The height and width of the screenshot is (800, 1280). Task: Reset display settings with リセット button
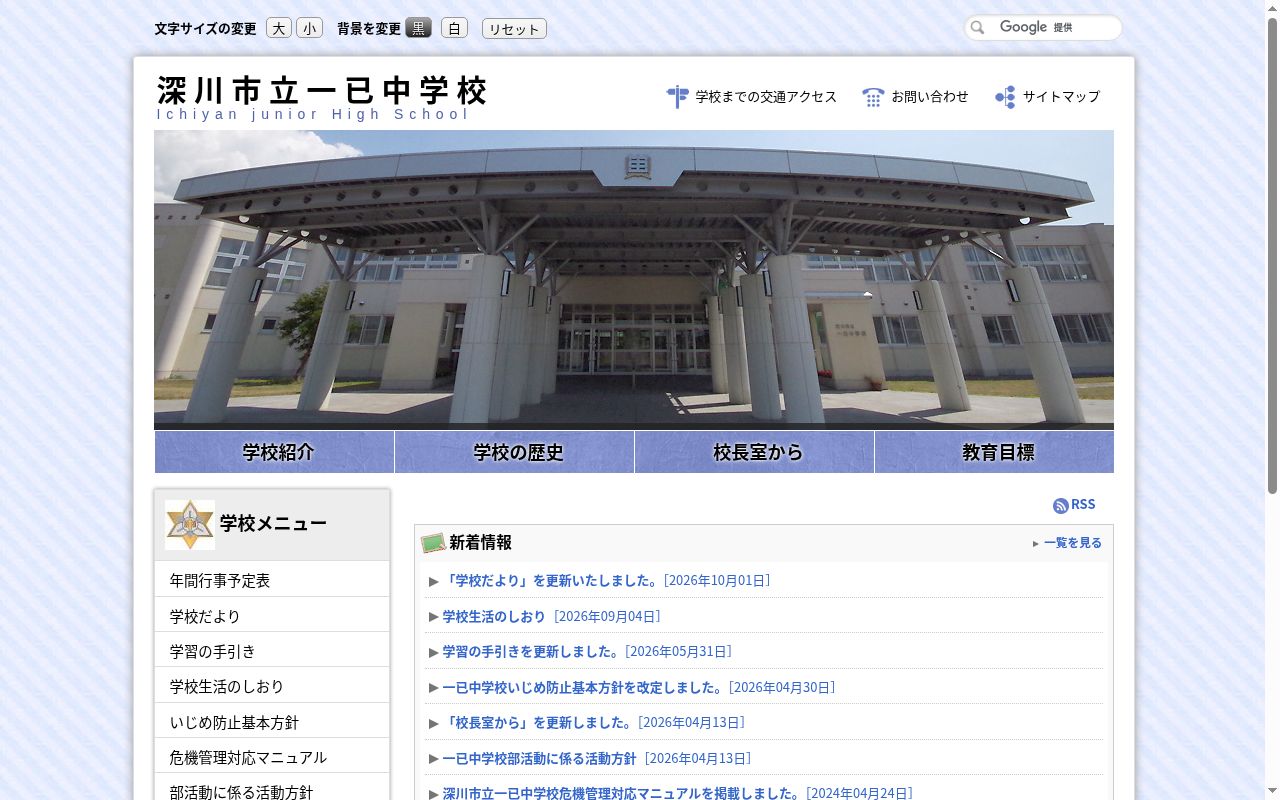pos(514,28)
